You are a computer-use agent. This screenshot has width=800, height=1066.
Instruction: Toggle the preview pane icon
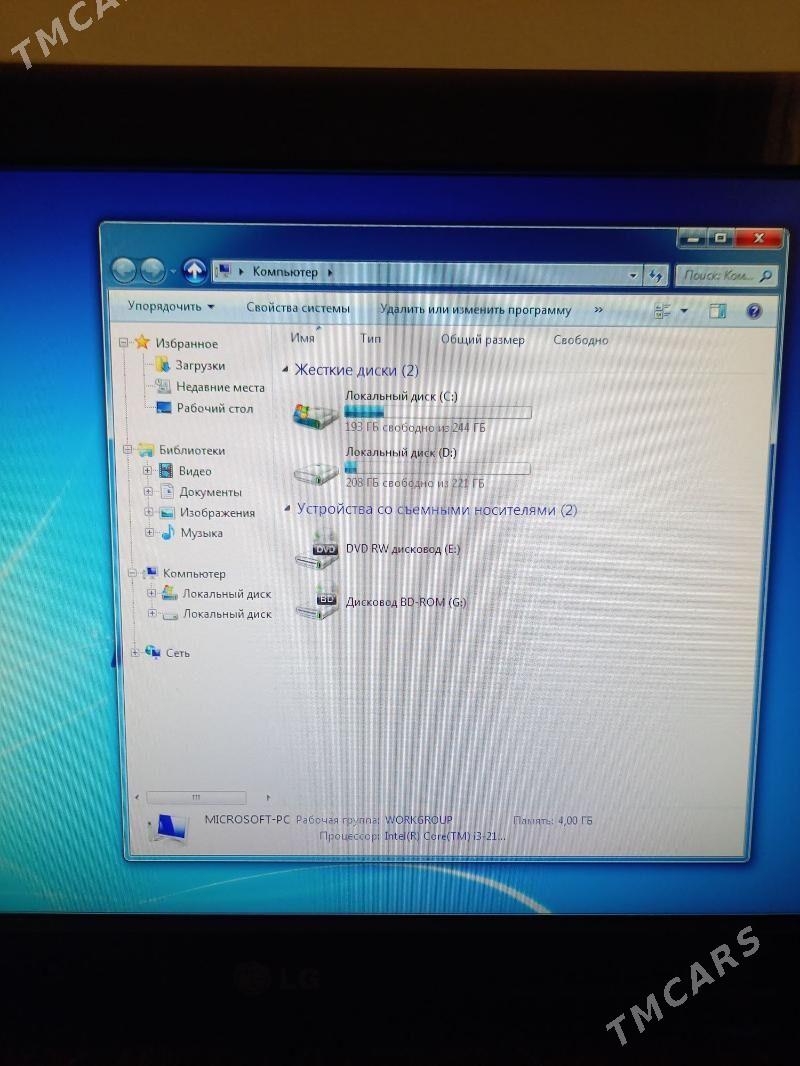click(x=717, y=311)
